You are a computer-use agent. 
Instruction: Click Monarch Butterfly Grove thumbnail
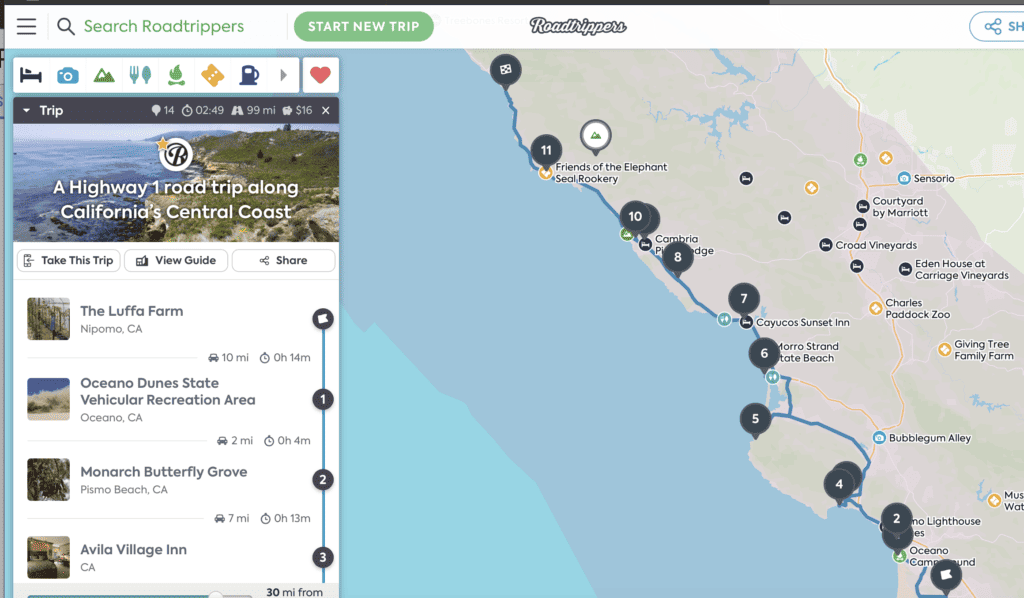point(48,479)
